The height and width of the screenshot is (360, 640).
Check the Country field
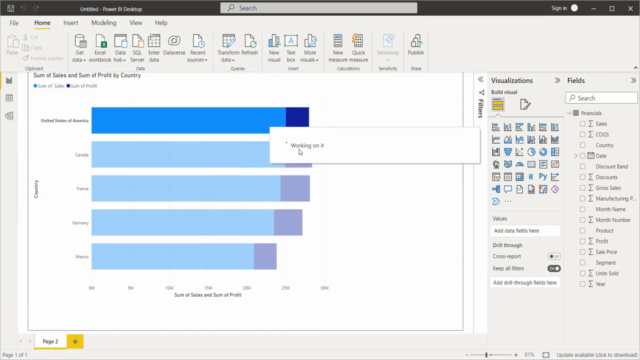[x=582, y=145]
